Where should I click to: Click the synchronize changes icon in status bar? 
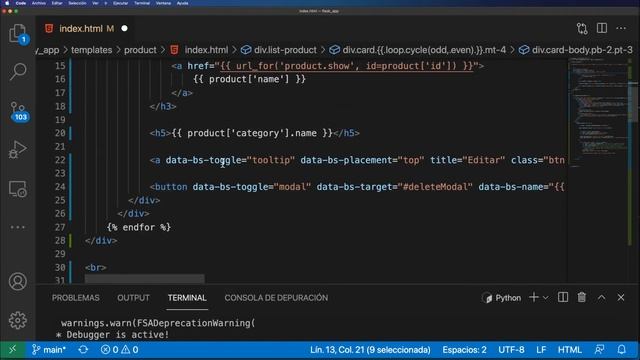(x=83, y=350)
